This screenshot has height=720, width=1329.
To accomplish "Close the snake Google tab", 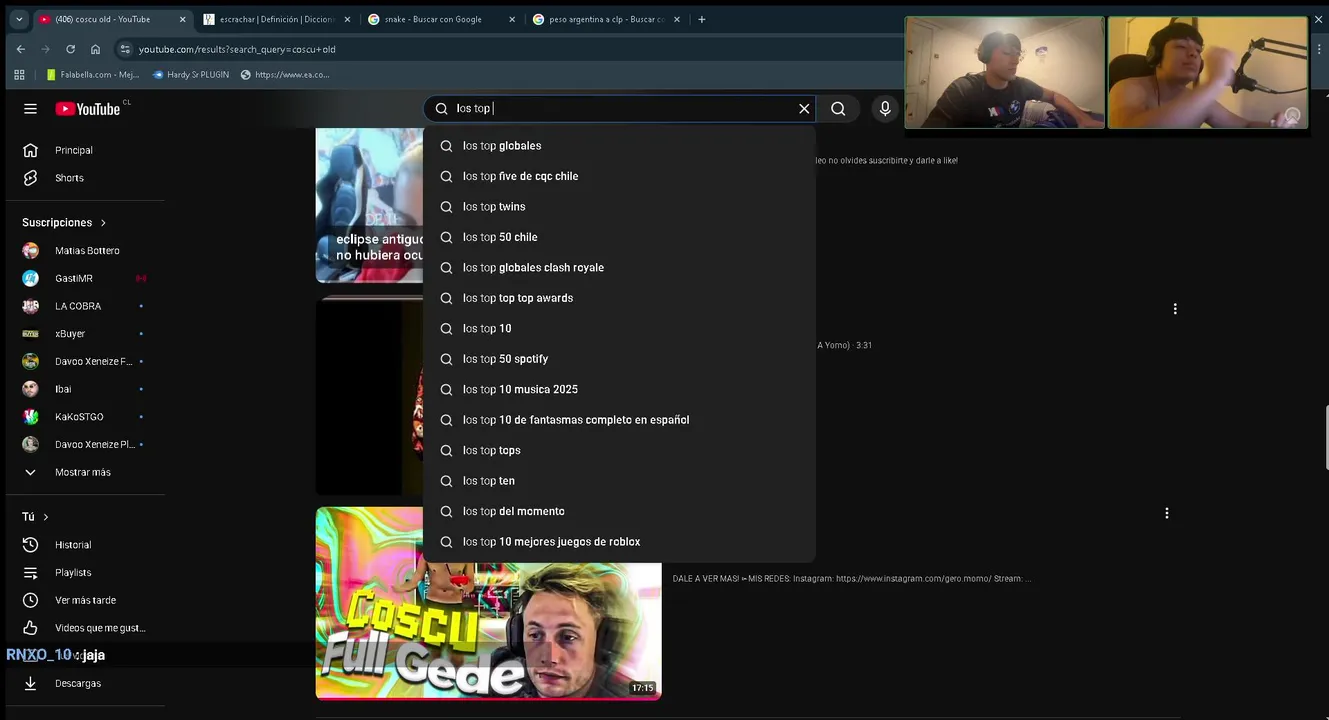I will [512, 19].
